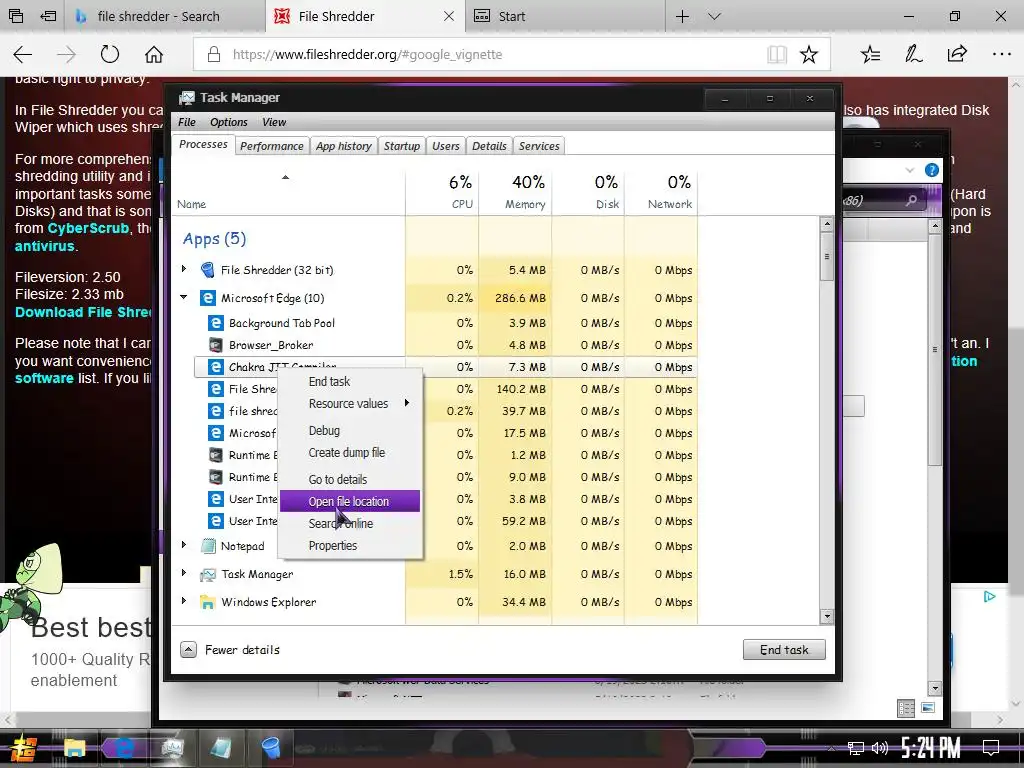Open the antivirus link on the webpage
Viewport: 1024px width, 768px height.
click(44, 246)
